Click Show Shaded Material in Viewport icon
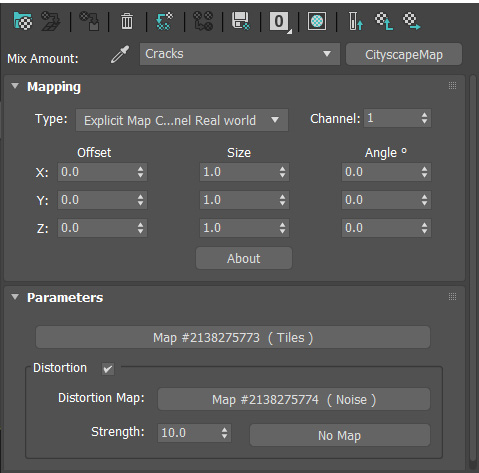479x473 pixels. coord(317,21)
